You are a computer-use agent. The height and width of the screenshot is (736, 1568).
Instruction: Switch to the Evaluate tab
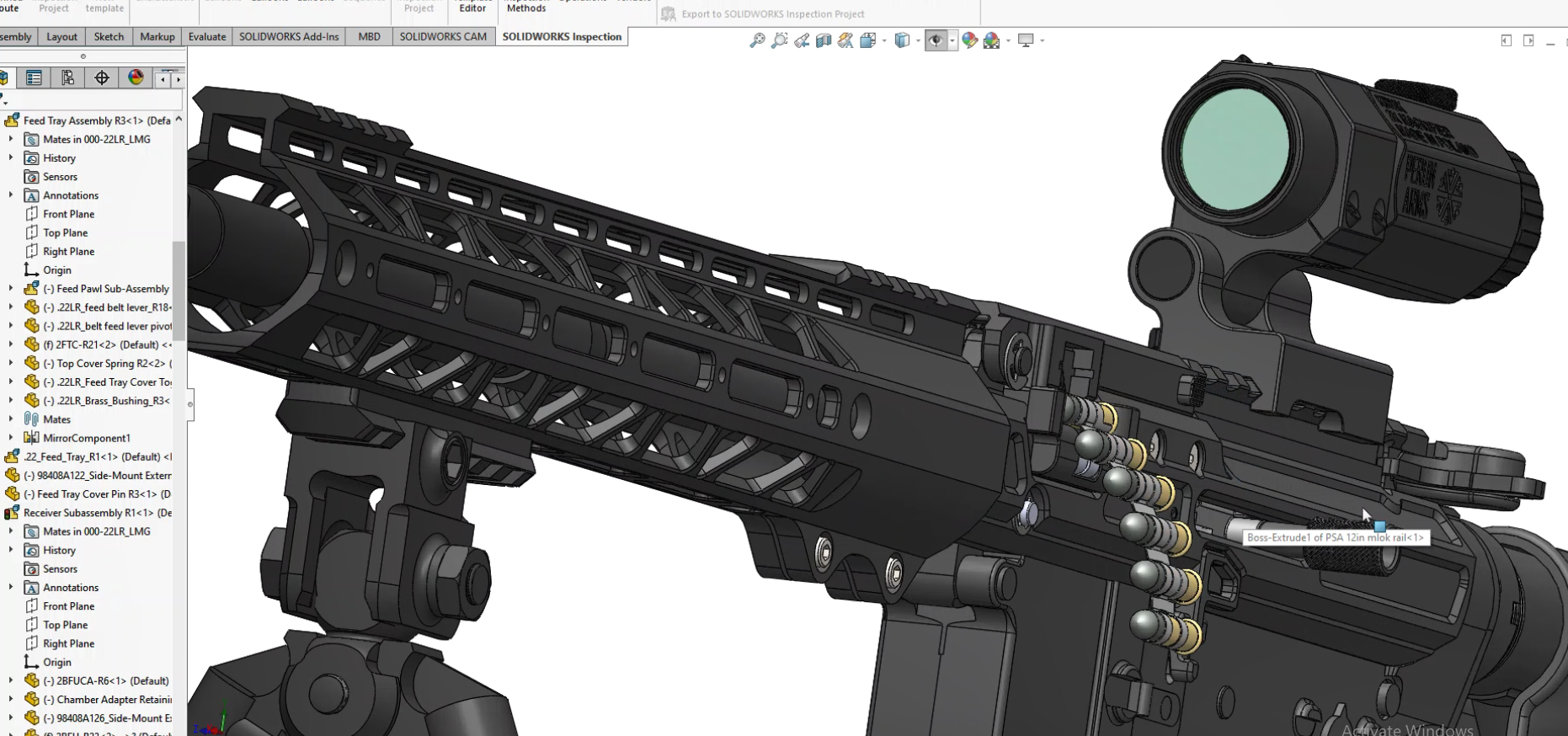pos(206,37)
